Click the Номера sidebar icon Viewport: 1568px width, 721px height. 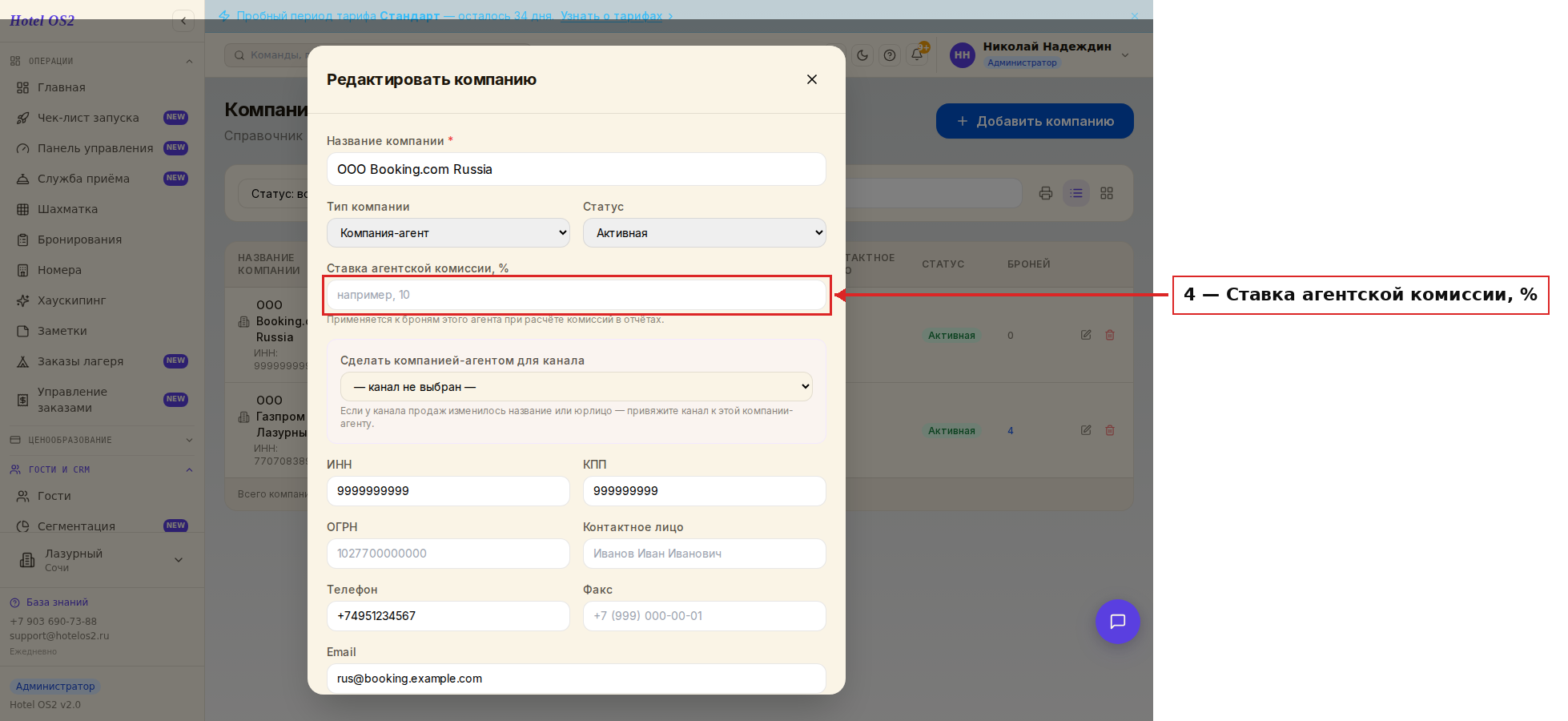[23, 270]
